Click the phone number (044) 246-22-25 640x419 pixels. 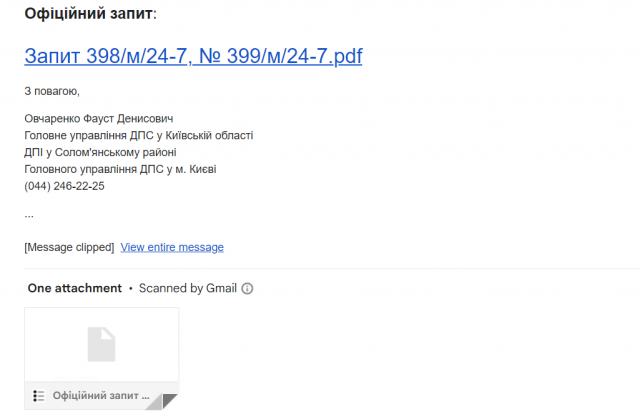point(64,186)
